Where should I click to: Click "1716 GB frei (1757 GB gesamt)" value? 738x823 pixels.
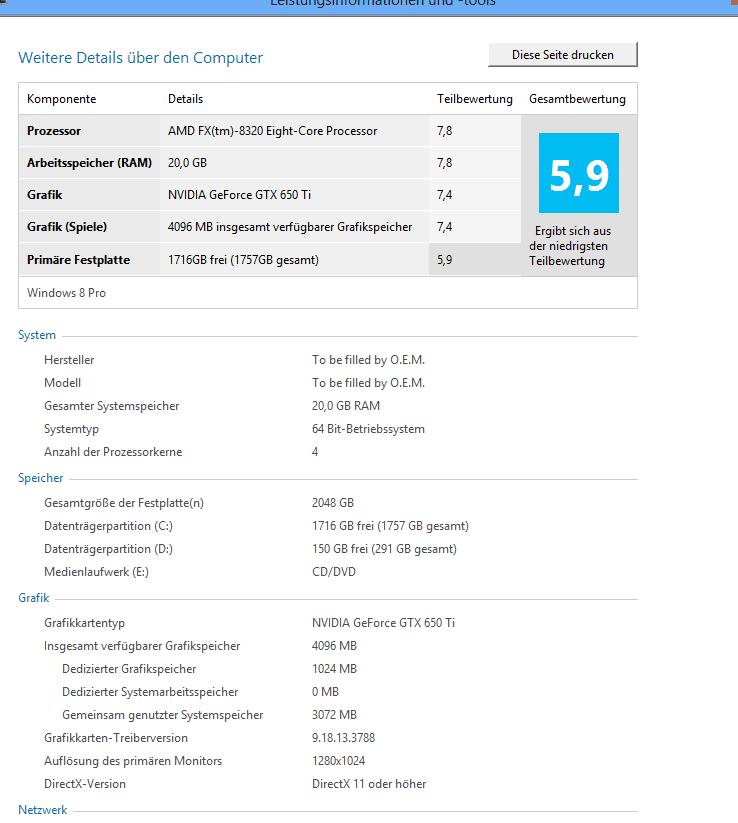click(x=390, y=526)
